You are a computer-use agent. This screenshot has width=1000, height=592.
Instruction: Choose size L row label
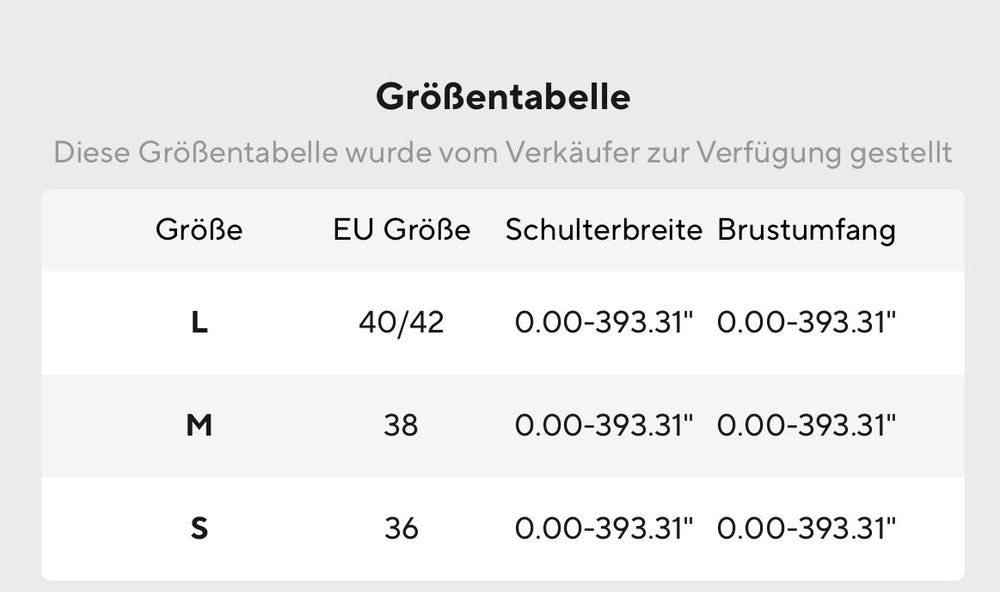[199, 323]
